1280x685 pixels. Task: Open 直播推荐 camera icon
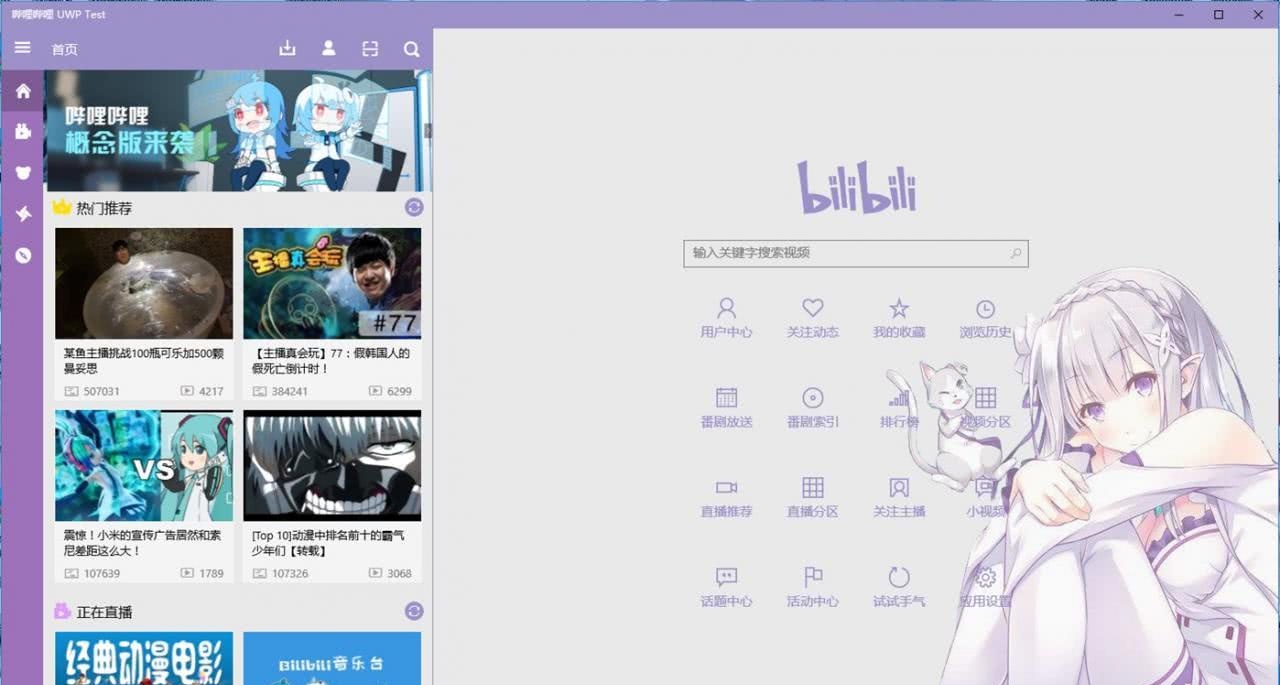726,497
